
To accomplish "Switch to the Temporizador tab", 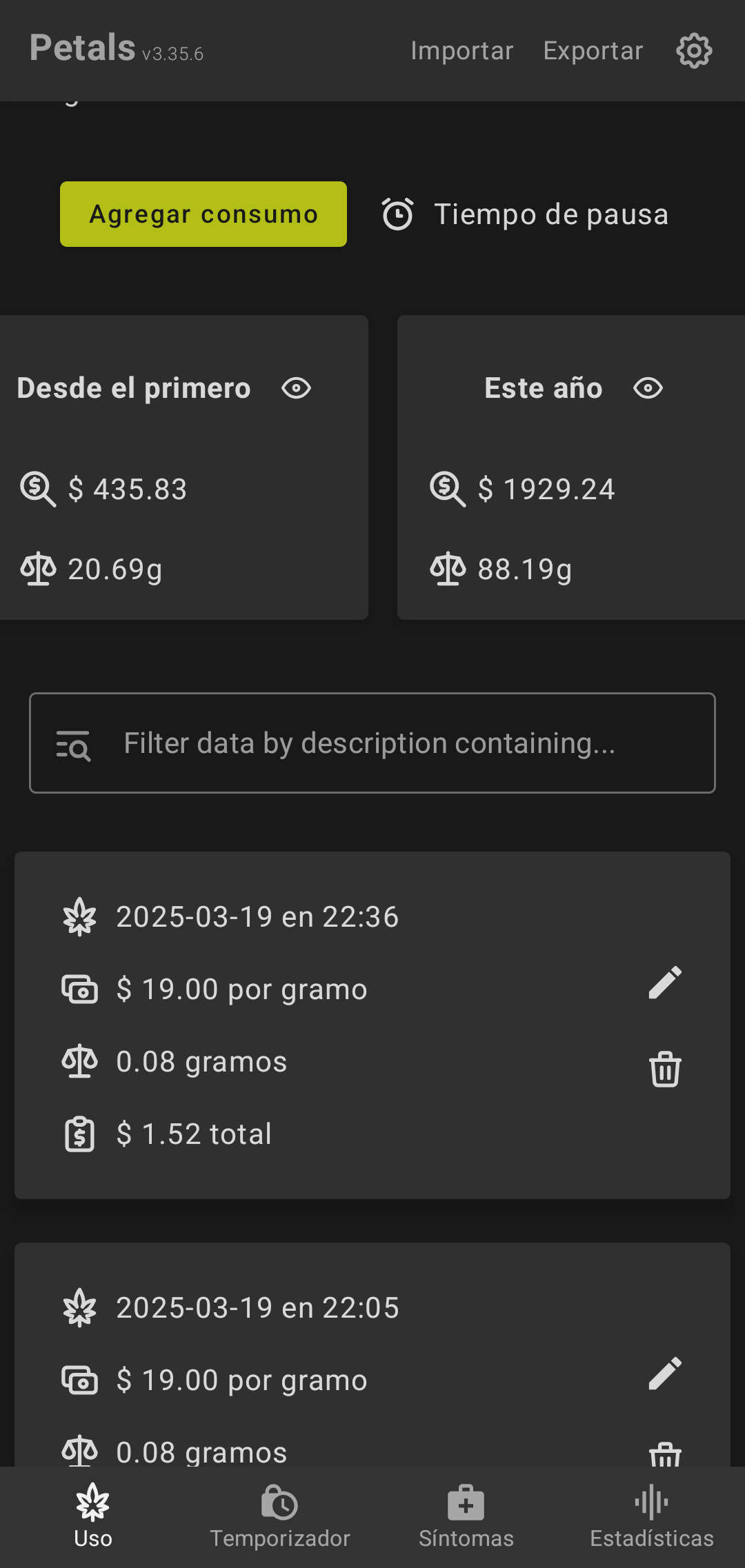I will (x=279, y=1517).
